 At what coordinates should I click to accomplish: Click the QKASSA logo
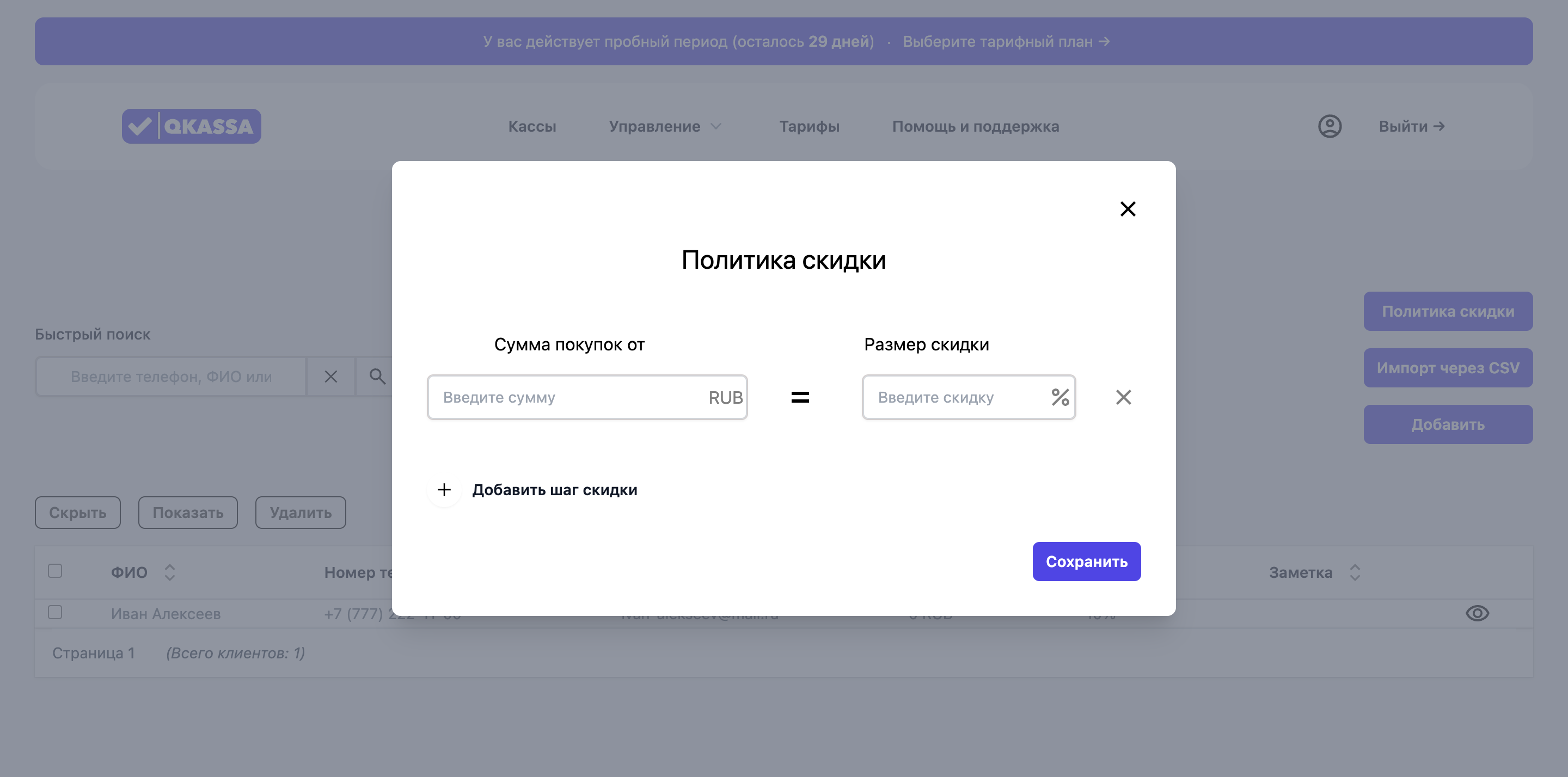coord(191,127)
